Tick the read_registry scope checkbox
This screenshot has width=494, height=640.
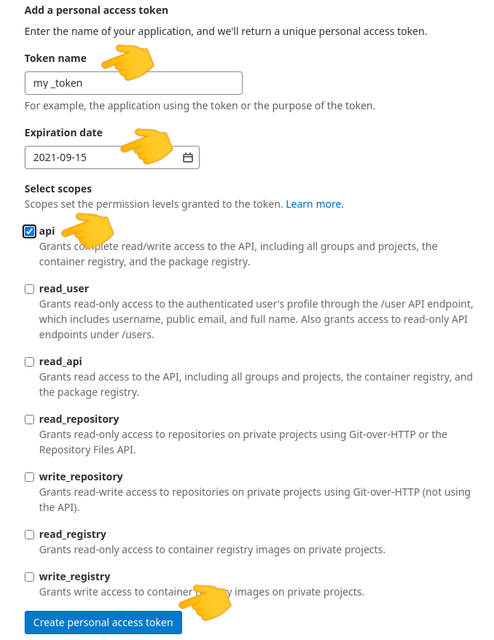(x=29, y=534)
